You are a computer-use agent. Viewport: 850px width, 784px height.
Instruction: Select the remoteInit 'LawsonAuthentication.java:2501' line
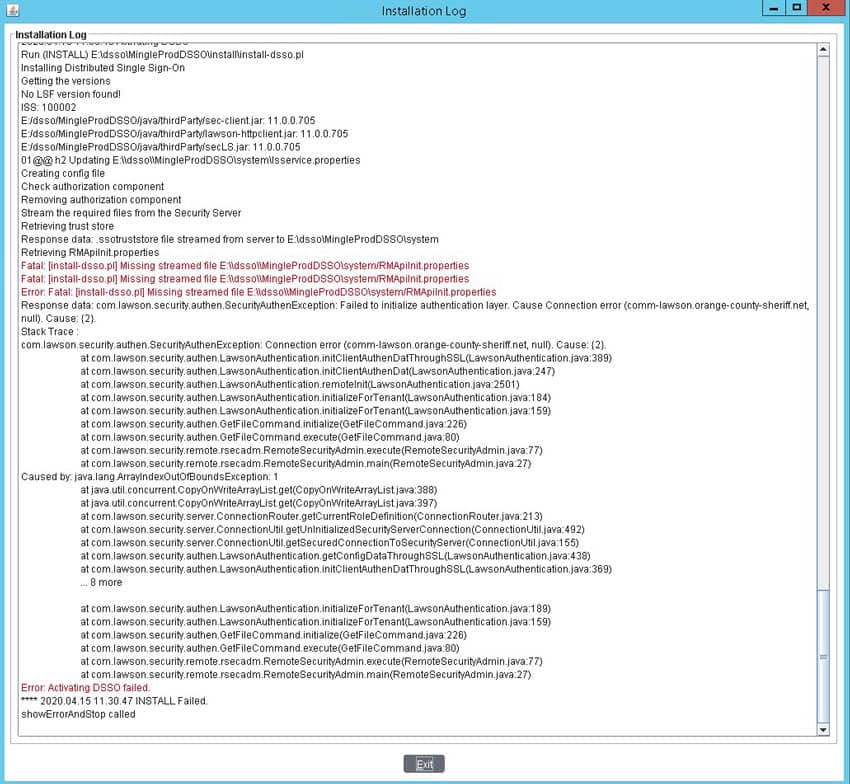[300, 384]
